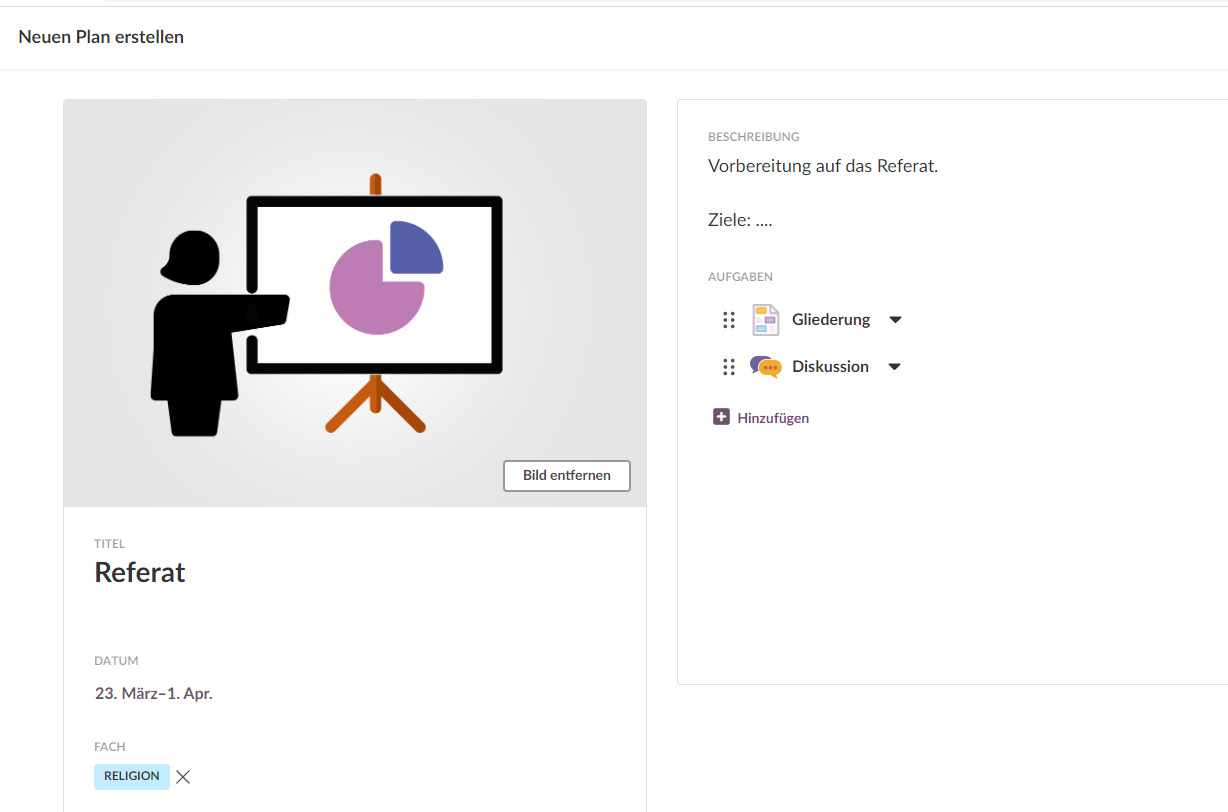Click the plus icon next to Hinzufügen
Viewport: 1228px width, 812px height.
tap(721, 417)
